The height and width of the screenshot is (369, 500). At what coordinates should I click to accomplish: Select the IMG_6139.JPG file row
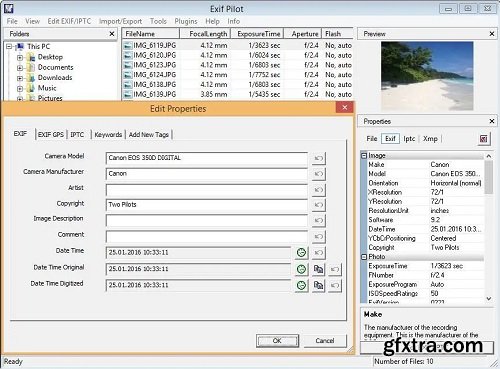pos(237,94)
